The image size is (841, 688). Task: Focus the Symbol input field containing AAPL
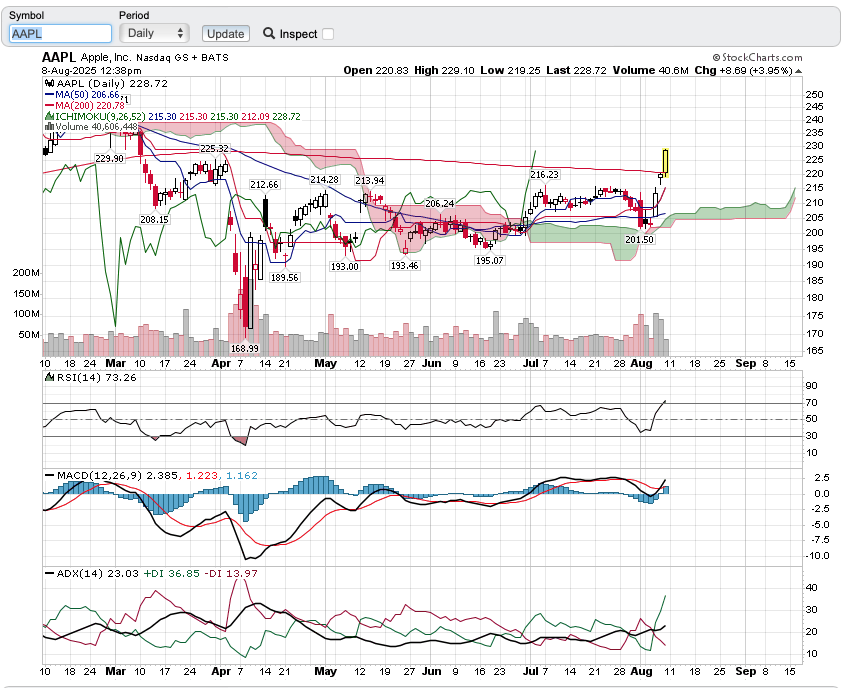pos(46,33)
